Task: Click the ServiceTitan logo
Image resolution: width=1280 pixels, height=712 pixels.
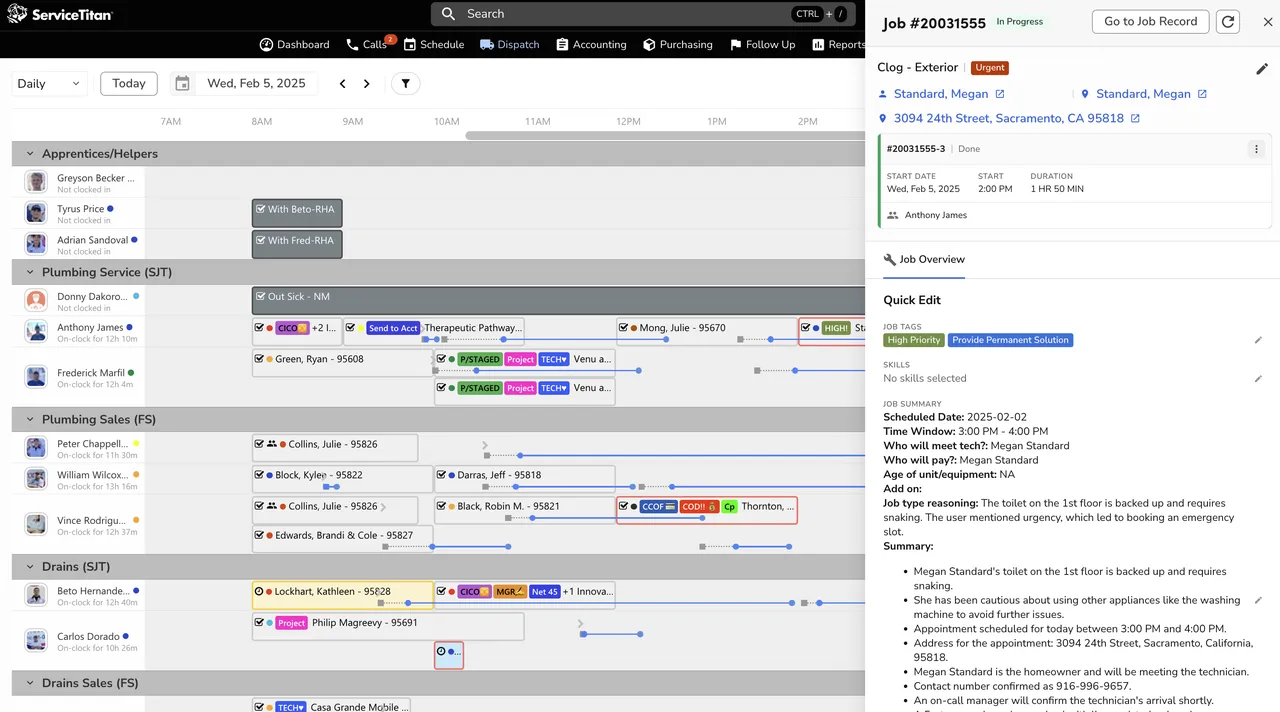Action: pos(60,14)
